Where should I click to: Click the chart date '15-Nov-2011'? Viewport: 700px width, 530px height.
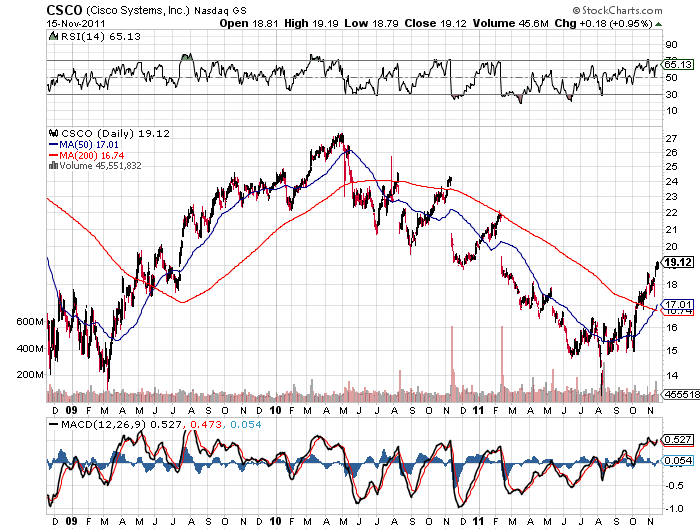(76, 24)
